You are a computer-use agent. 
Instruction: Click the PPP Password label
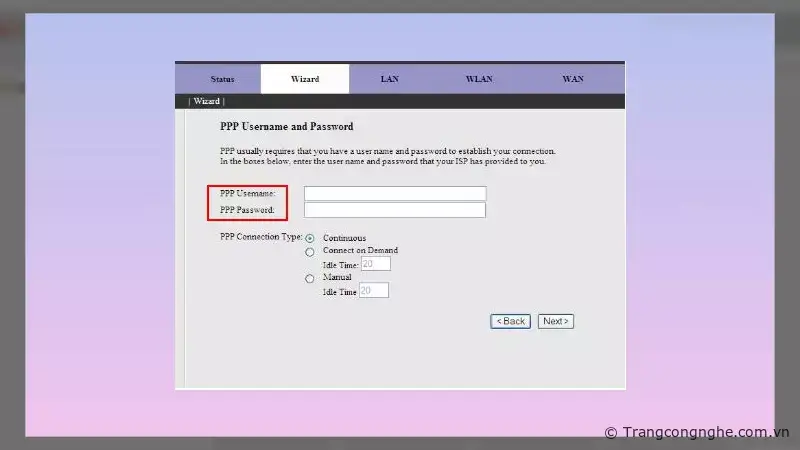pyautogui.click(x=247, y=210)
